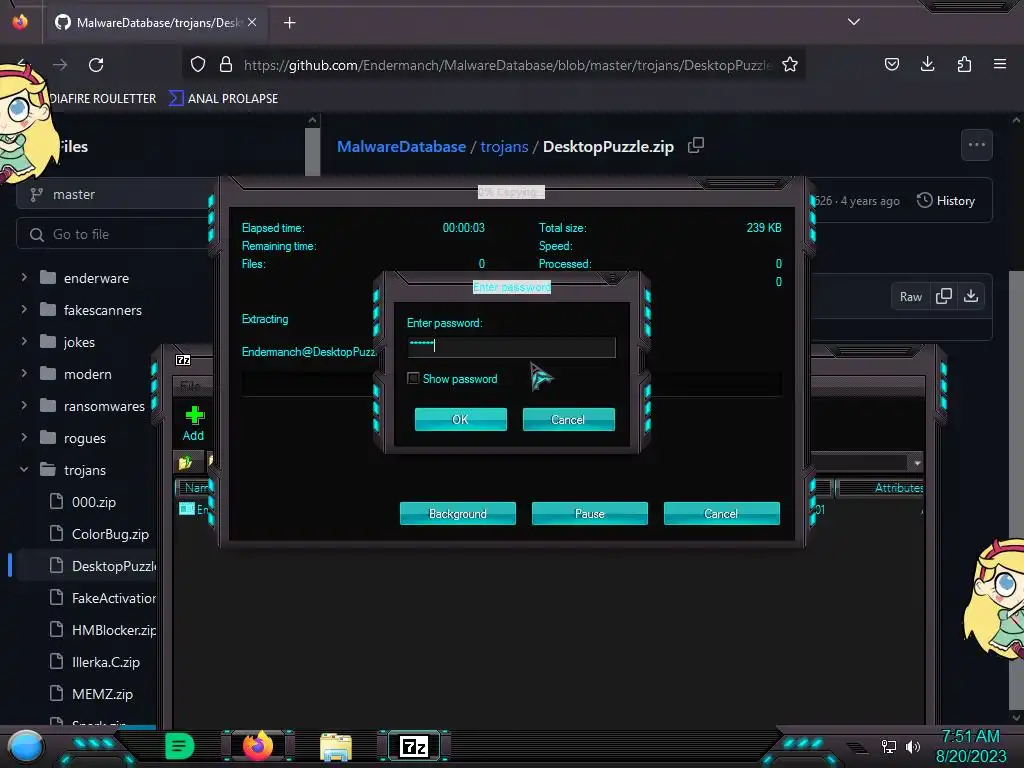Viewport: 1024px width, 768px height.
Task: Open Firefox downloads panel
Action: tap(927, 64)
